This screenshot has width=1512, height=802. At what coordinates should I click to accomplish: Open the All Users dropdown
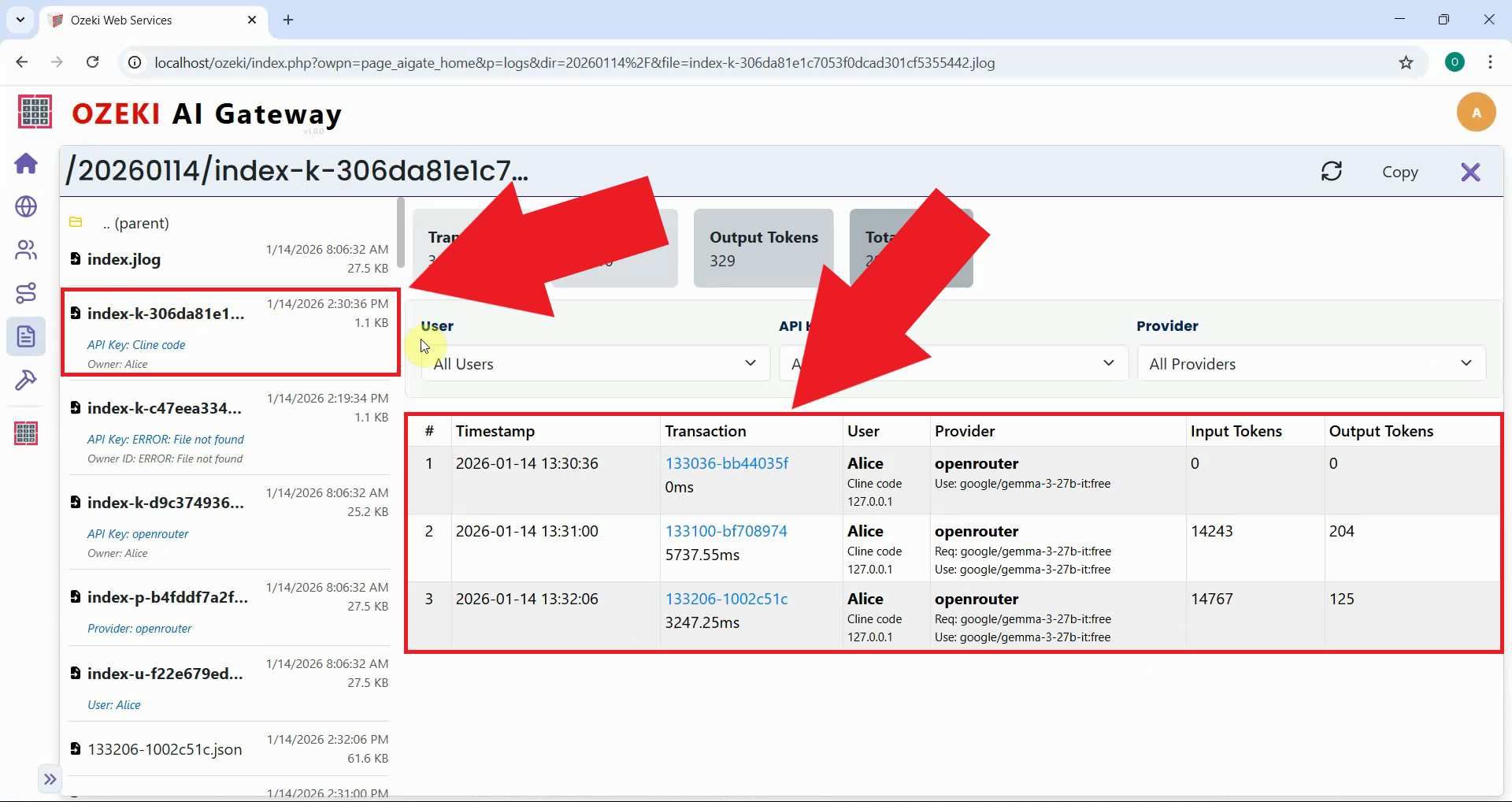[595, 363]
